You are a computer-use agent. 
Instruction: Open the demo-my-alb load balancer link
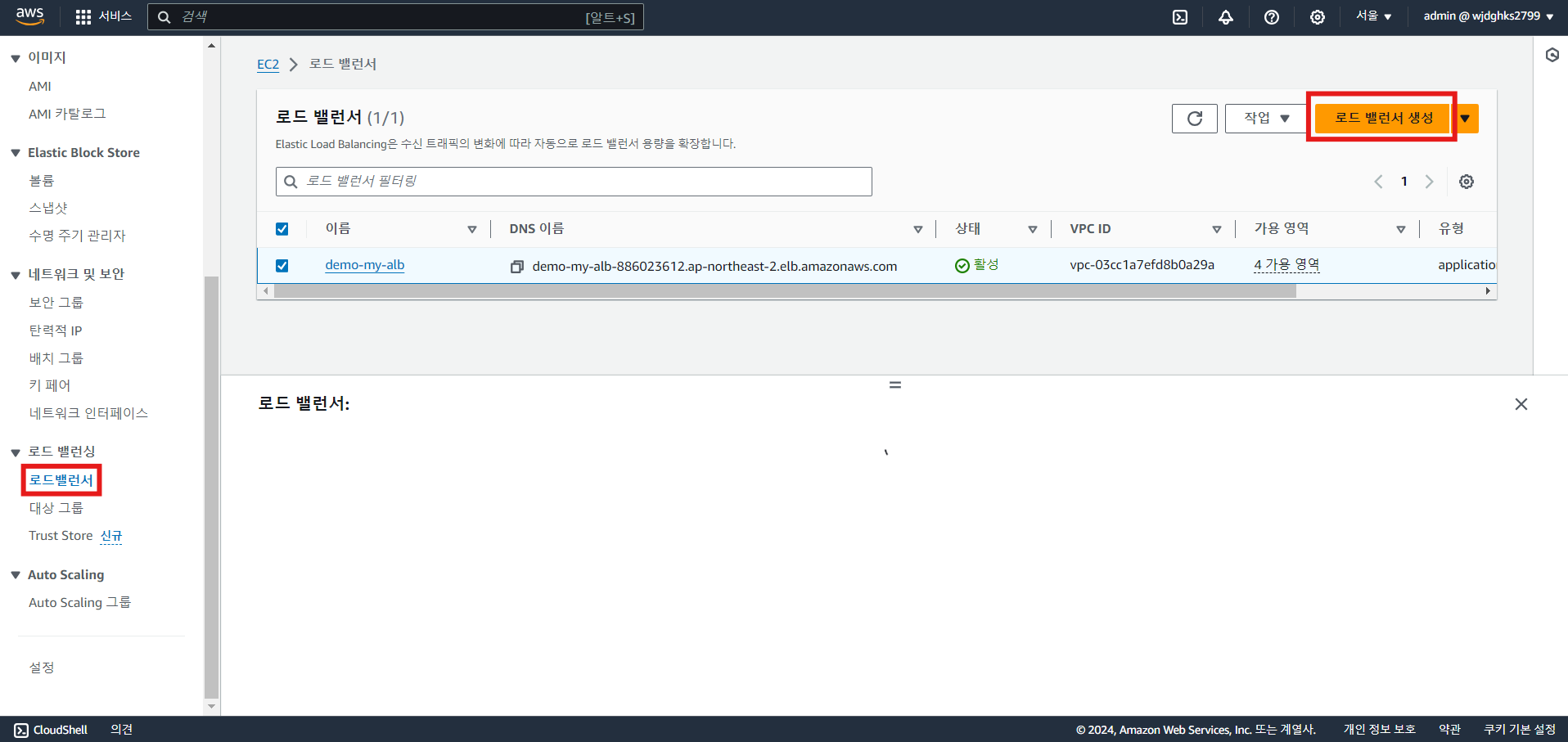(x=365, y=265)
